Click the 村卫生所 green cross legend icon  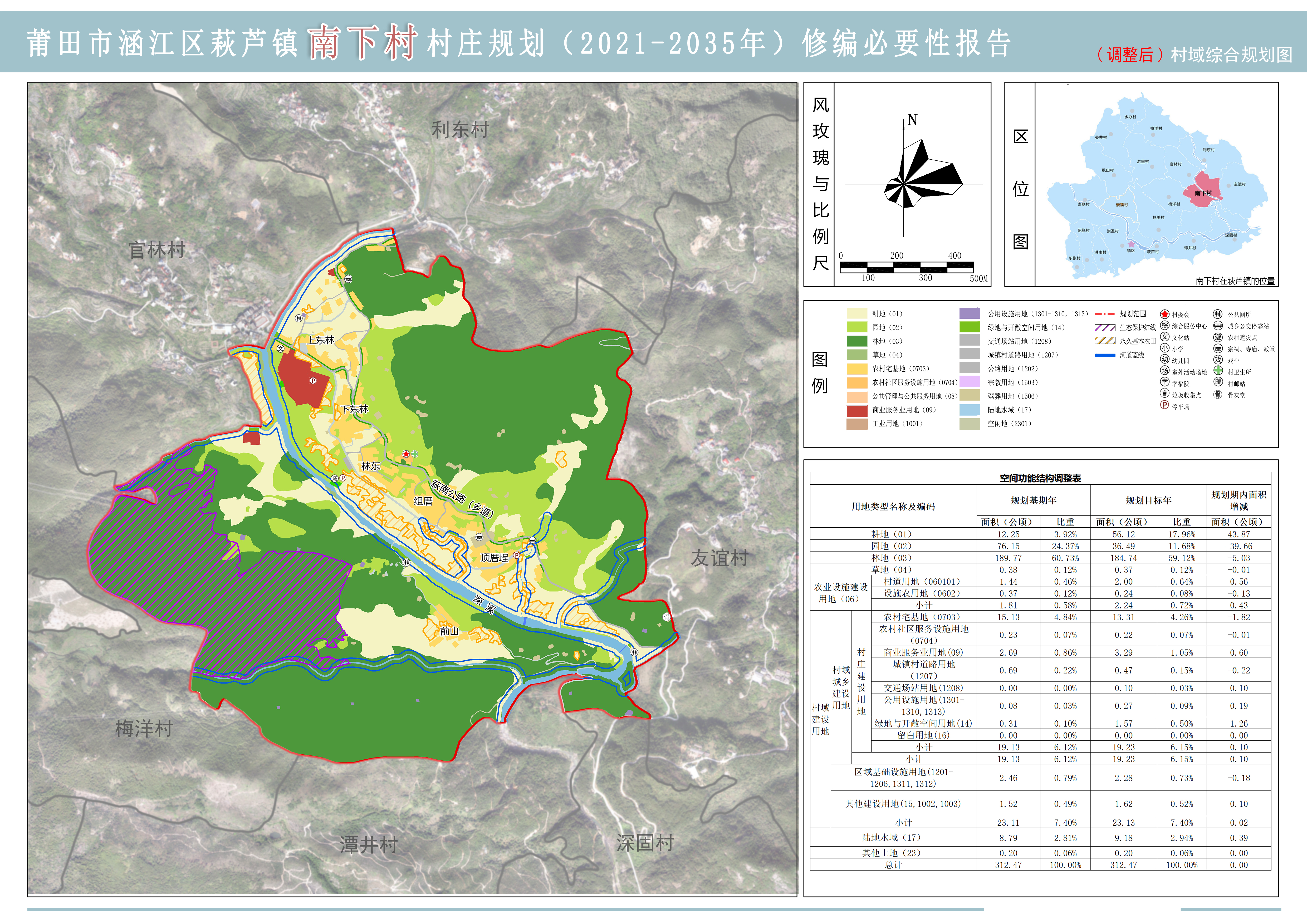1218,371
